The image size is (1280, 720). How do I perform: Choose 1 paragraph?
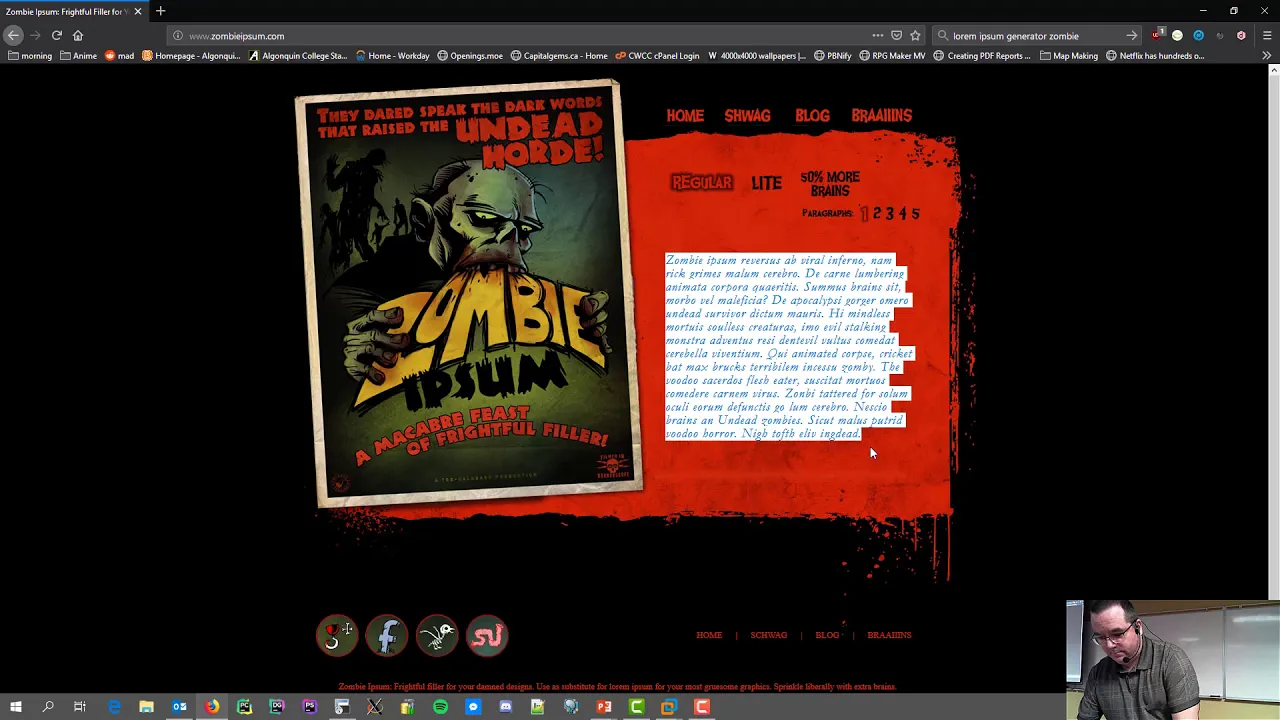864,213
